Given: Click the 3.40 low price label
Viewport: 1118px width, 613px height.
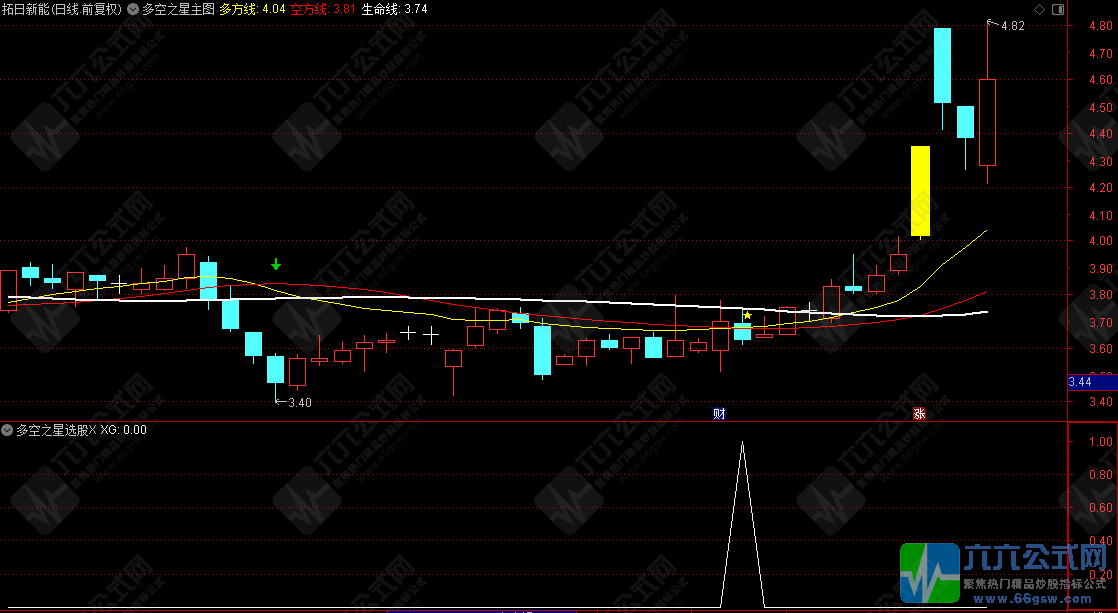Looking at the screenshot, I should (299, 403).
